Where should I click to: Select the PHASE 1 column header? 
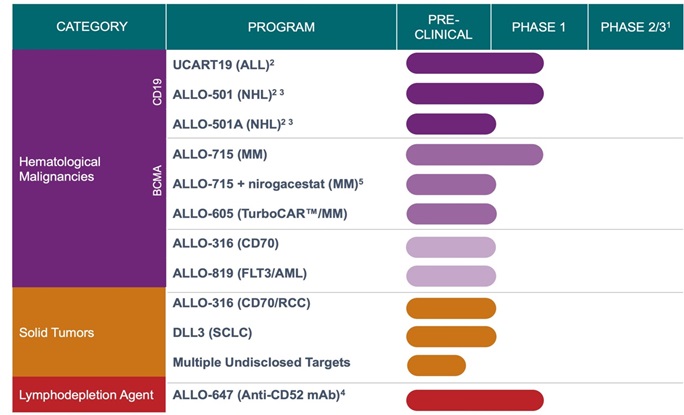point(538,27)
